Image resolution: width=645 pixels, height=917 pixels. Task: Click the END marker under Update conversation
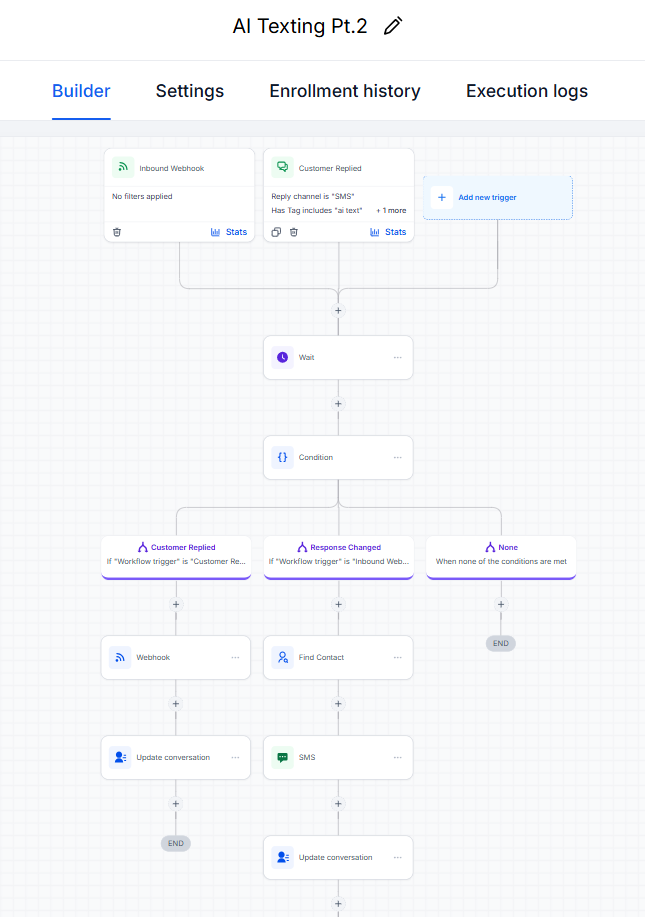[x=176, y=843]
